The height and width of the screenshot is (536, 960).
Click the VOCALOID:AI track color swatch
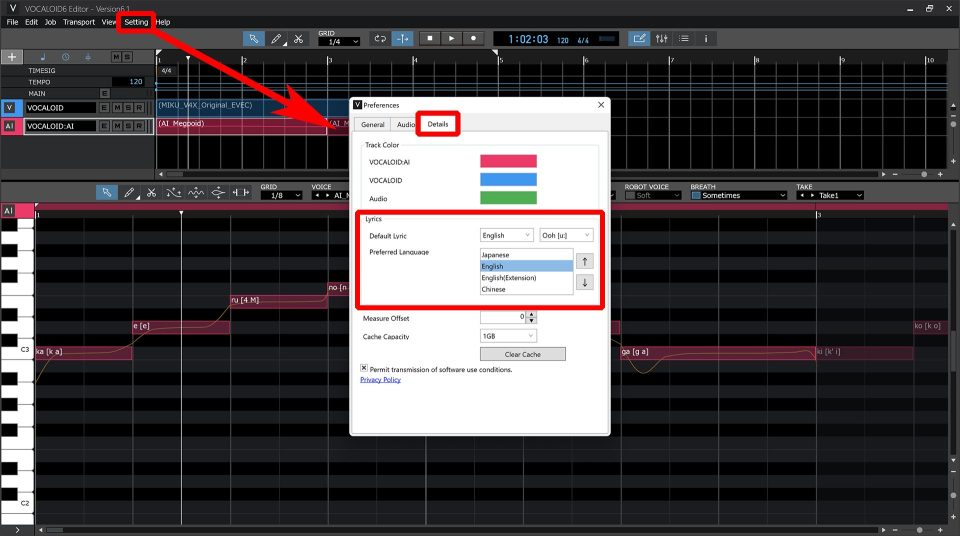pos(508,161)
